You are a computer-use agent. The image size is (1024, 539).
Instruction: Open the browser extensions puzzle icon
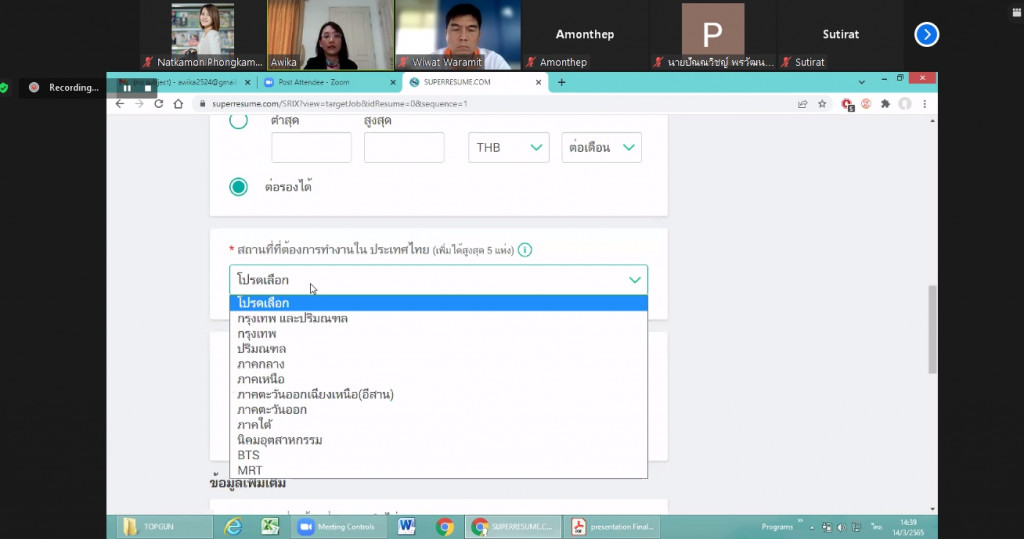coord(885,103)
